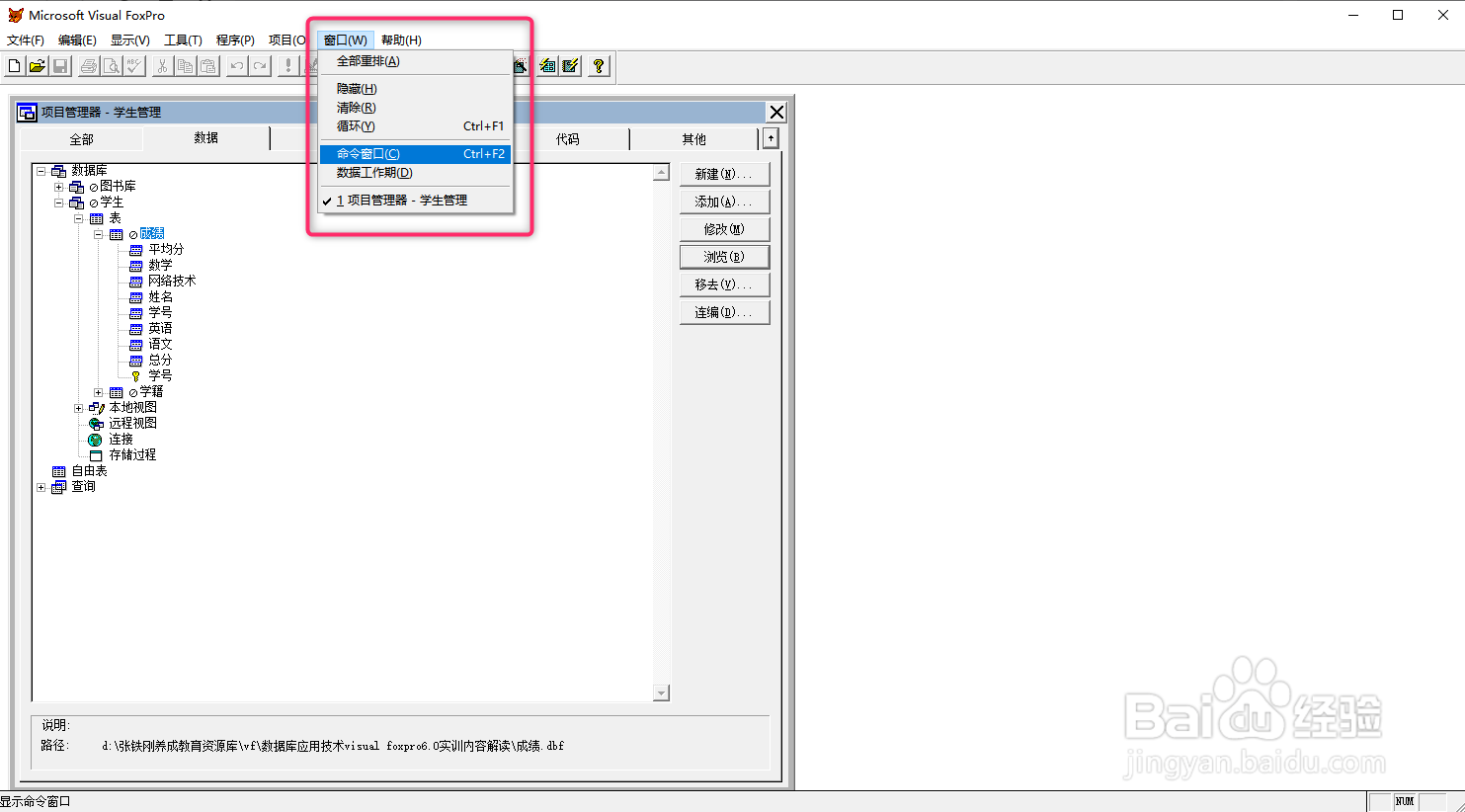Select the 本地视图 node in tree
The width and height of the screenshot is (1465, 812).
132,407
